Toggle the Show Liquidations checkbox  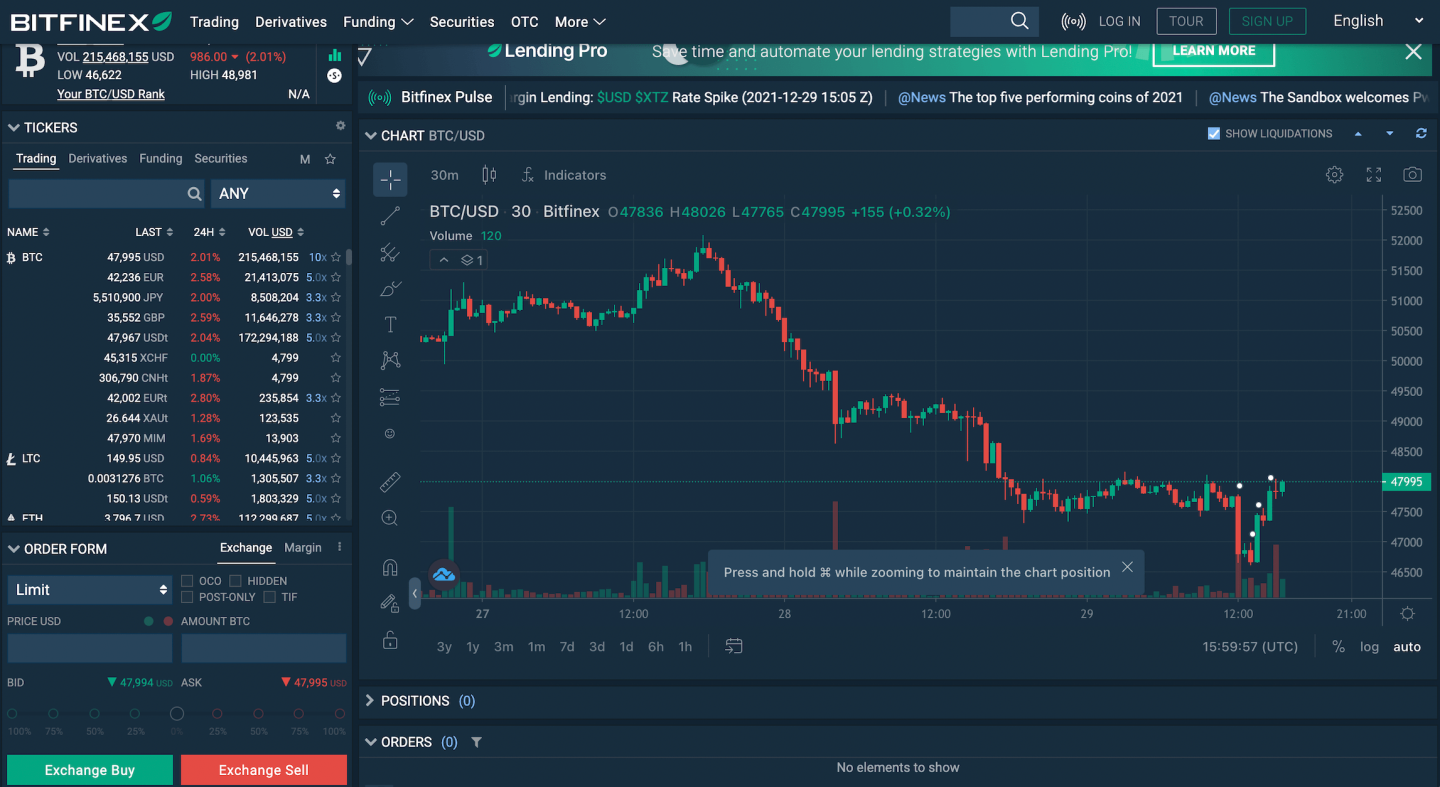pos(1214,134)
